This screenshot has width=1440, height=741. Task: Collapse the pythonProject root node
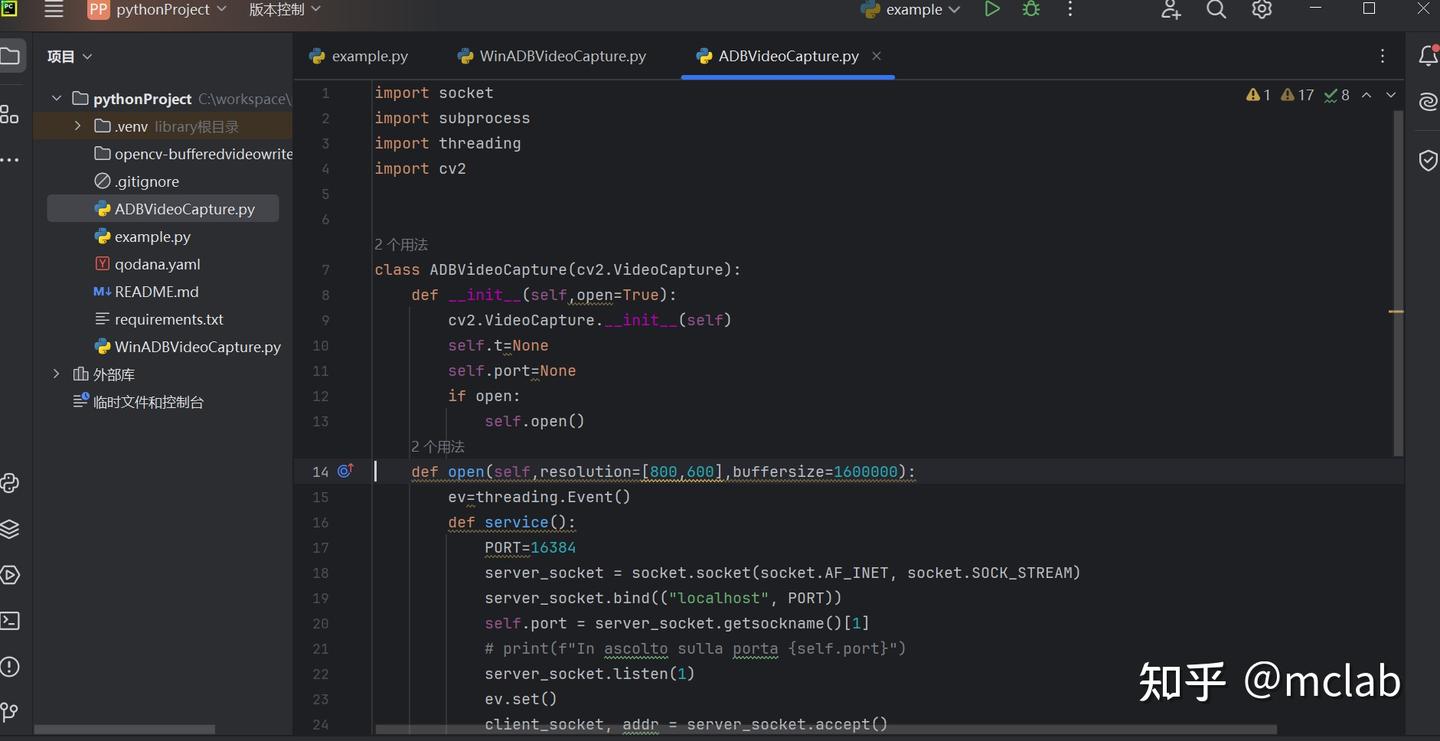click(57, 99)
